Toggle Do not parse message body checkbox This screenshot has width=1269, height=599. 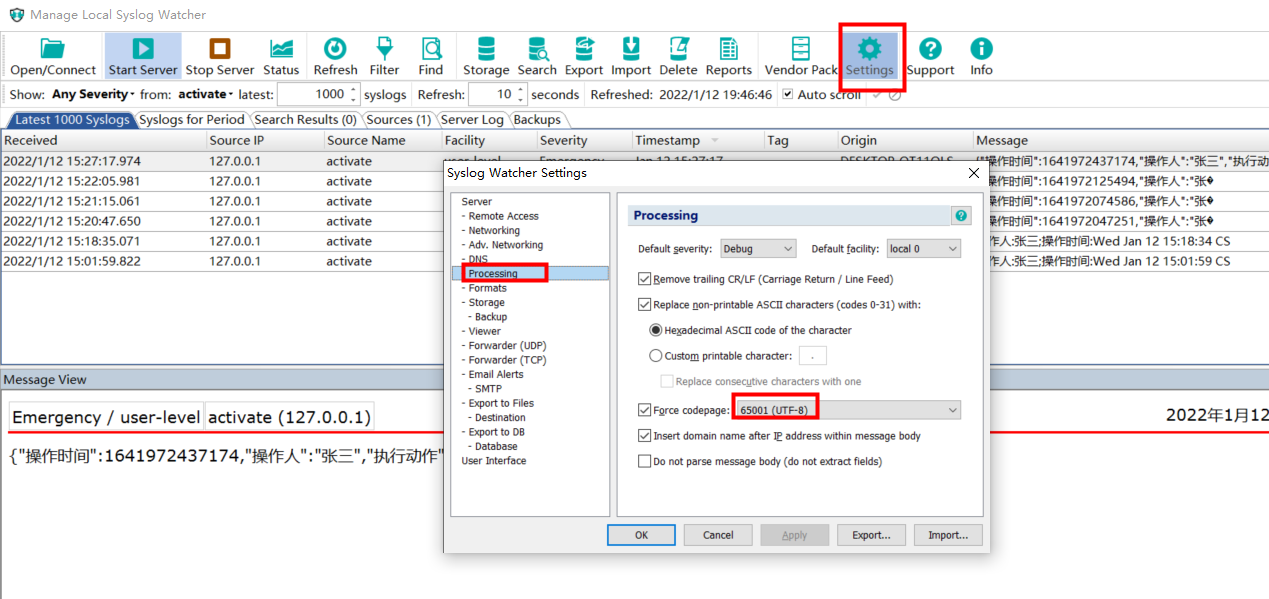[644, 462]
